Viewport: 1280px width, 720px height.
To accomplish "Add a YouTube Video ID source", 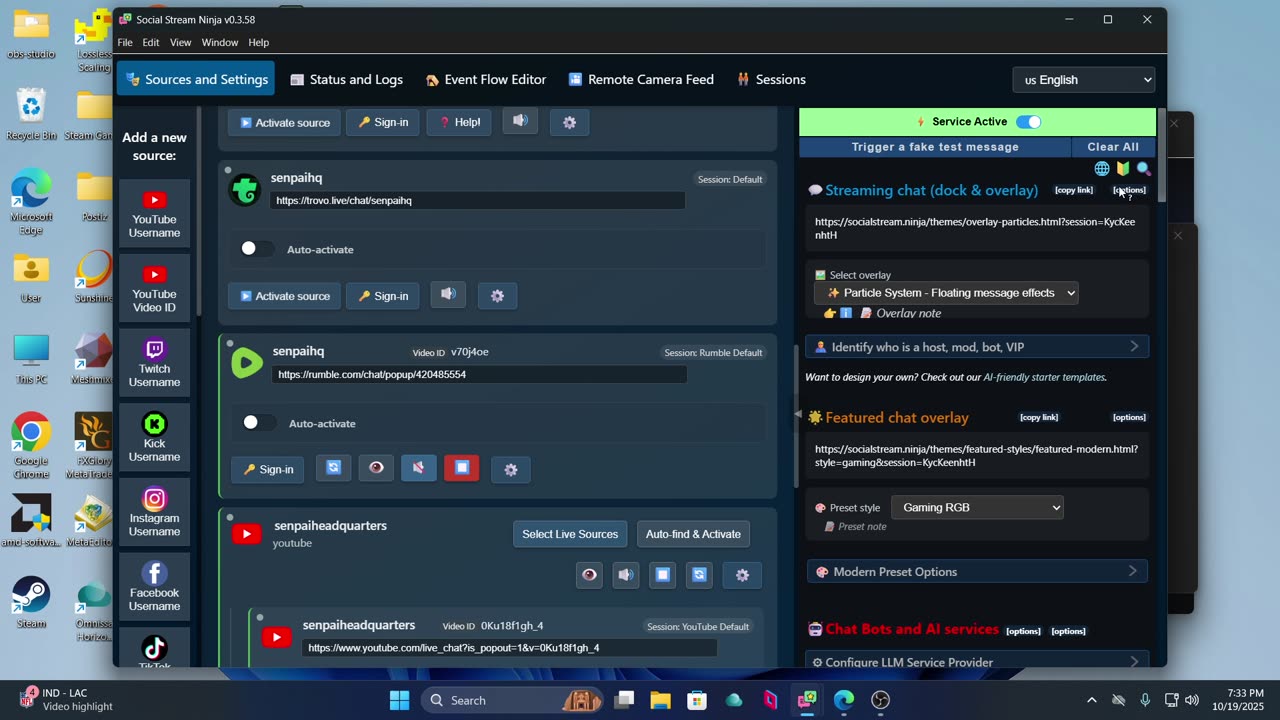I will point(154,289).
